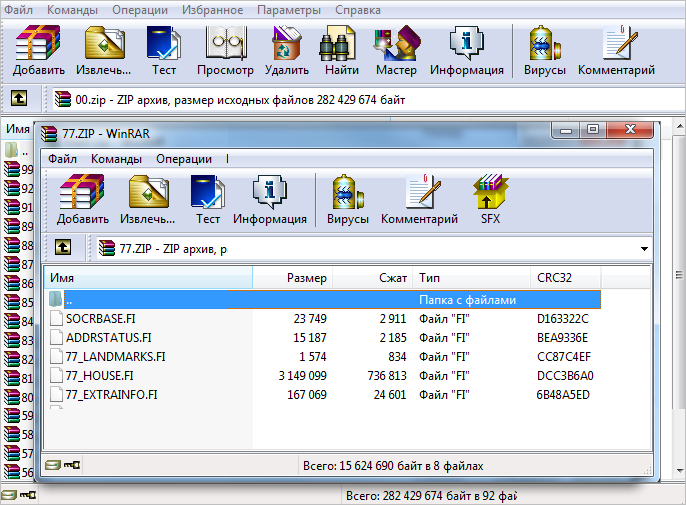Select the SOCRBASE.FI file icon
Viewport: 686px width, 505px height.
point(56,318)
